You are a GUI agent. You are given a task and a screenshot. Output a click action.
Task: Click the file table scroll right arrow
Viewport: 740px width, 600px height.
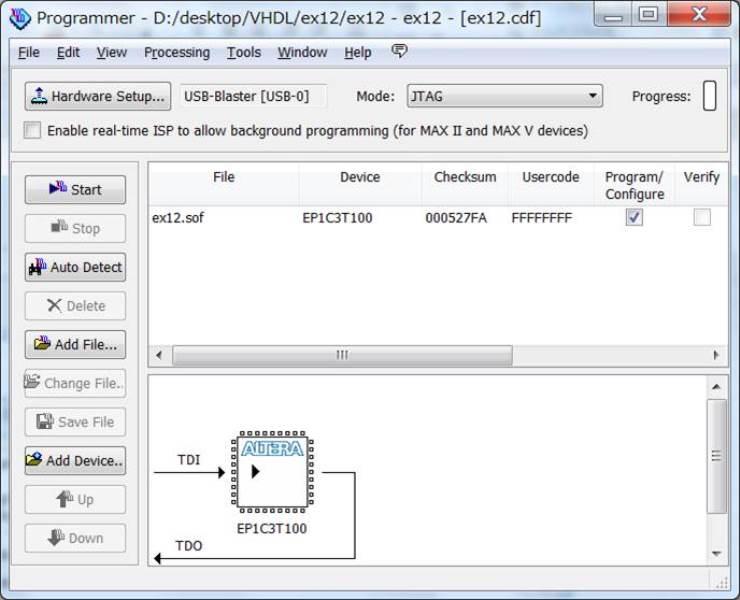(716, 355)
